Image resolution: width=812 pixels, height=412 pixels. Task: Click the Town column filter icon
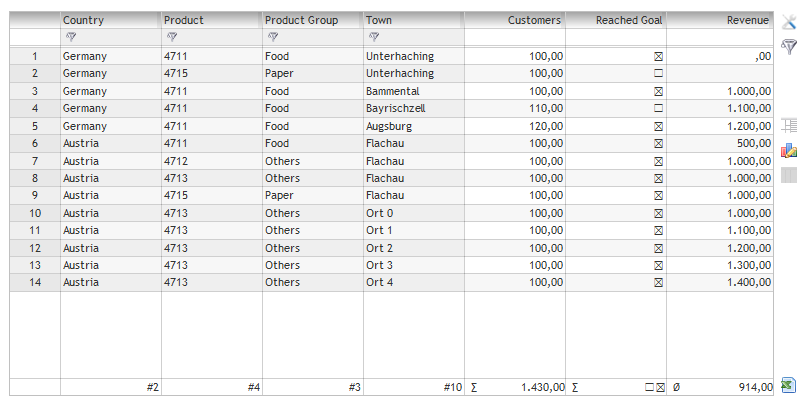coord(373,37)
